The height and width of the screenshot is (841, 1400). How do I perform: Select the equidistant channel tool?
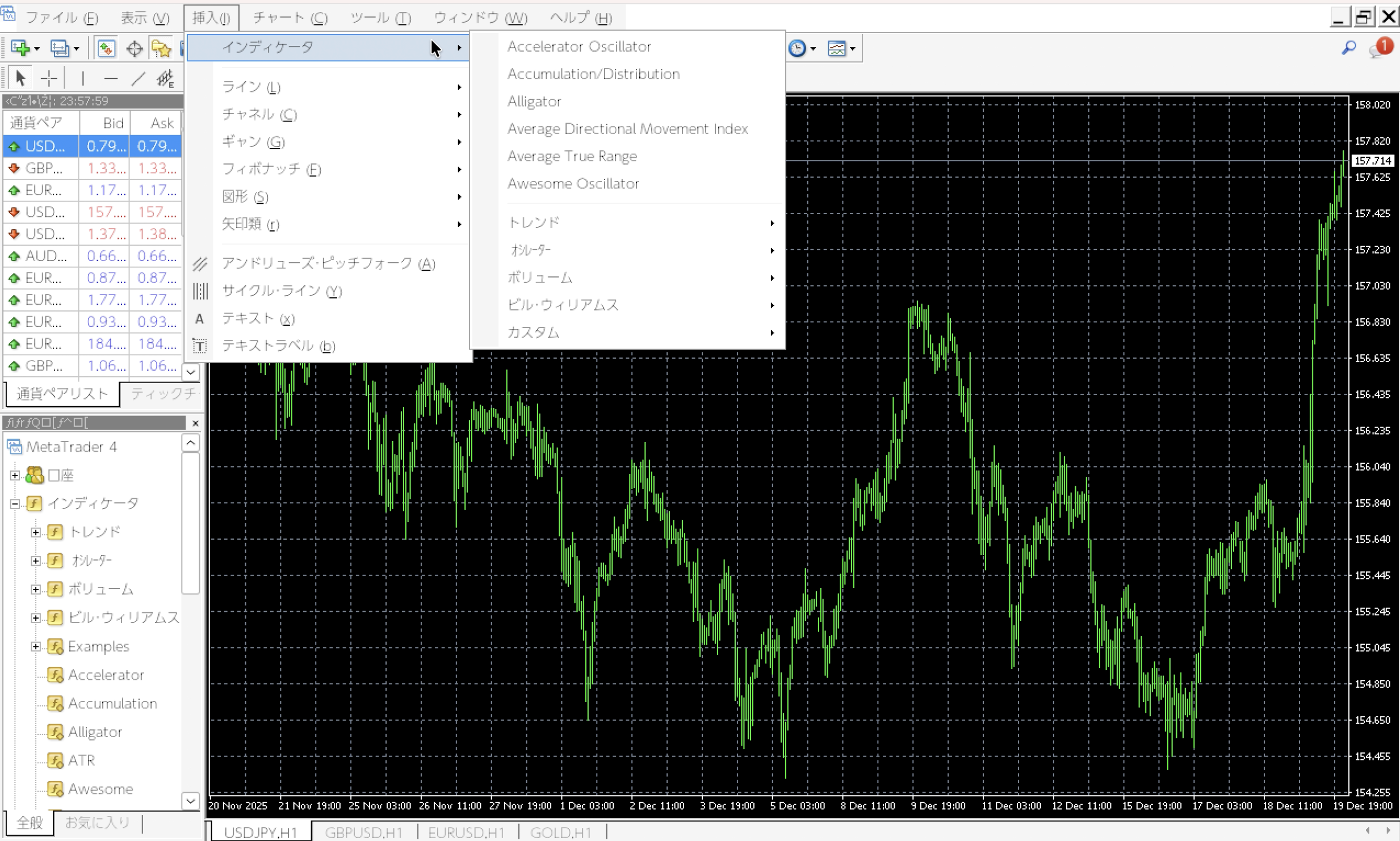pyautogui.click(x=165, y=78)
